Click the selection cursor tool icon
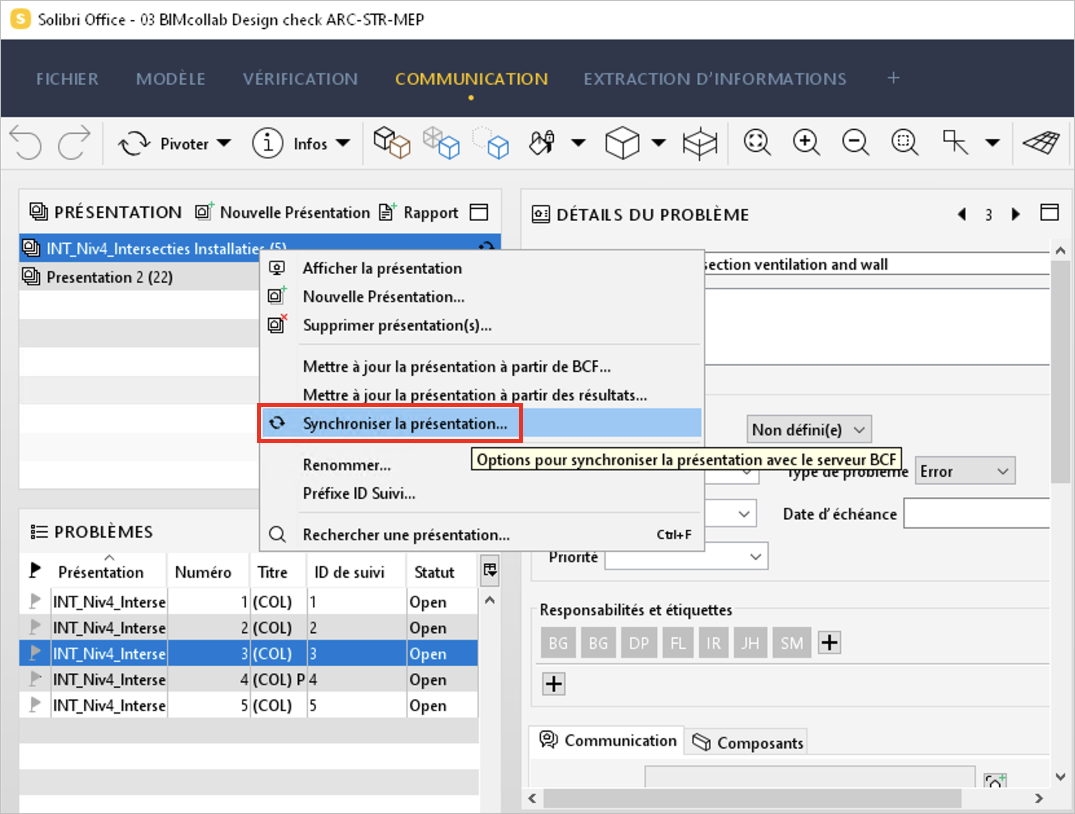The width and height of the screenshot is (1075, 814). [955, 143]
